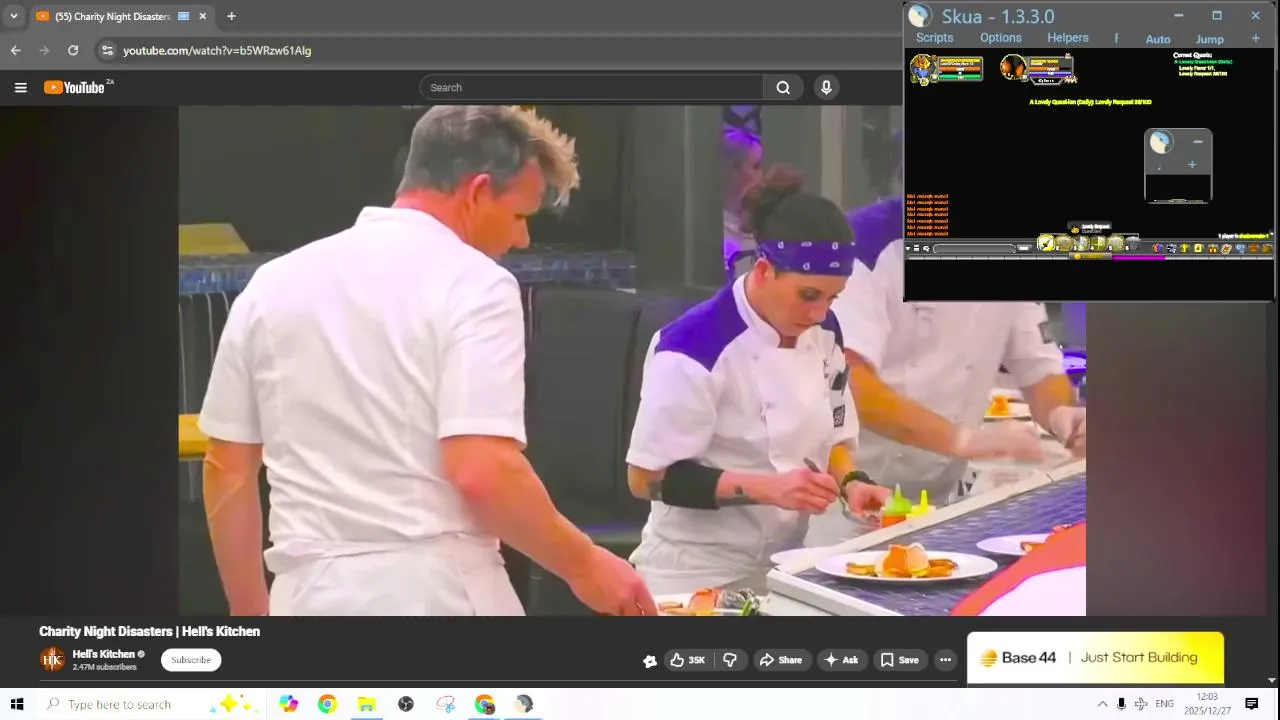
Task: Save video to a playlist
Action: tap(899, 660)
